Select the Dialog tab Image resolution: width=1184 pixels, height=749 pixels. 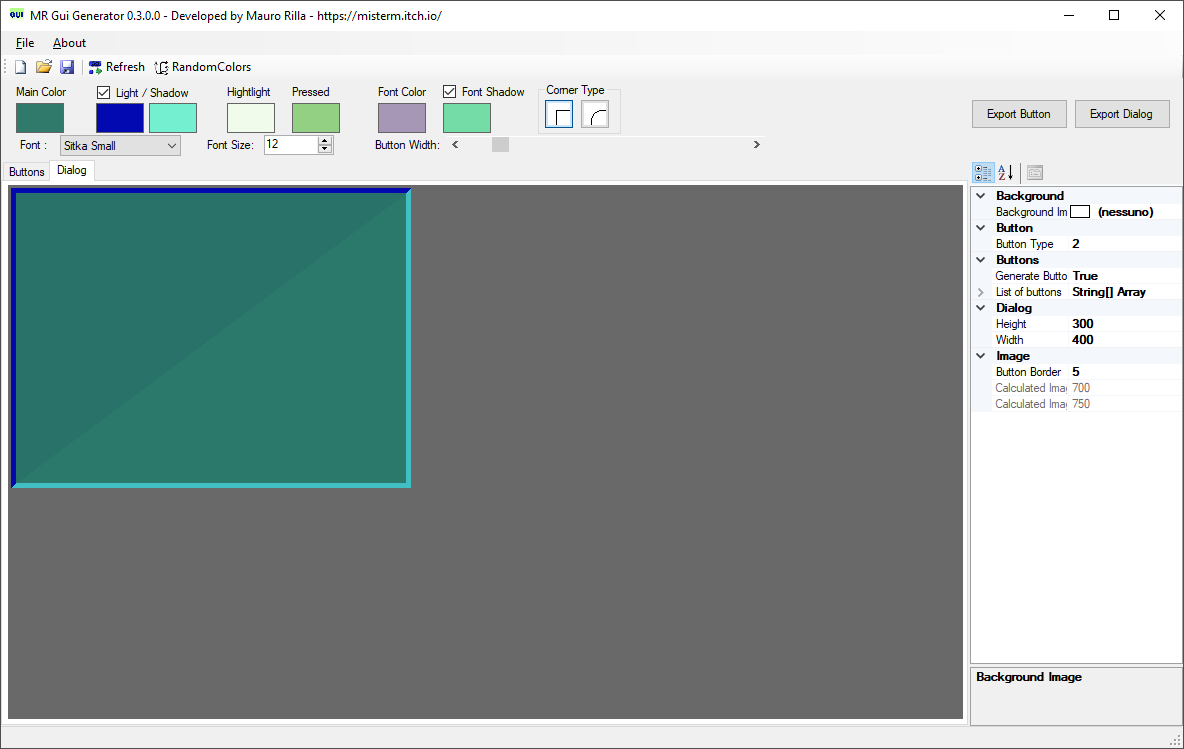click(72, 171)
